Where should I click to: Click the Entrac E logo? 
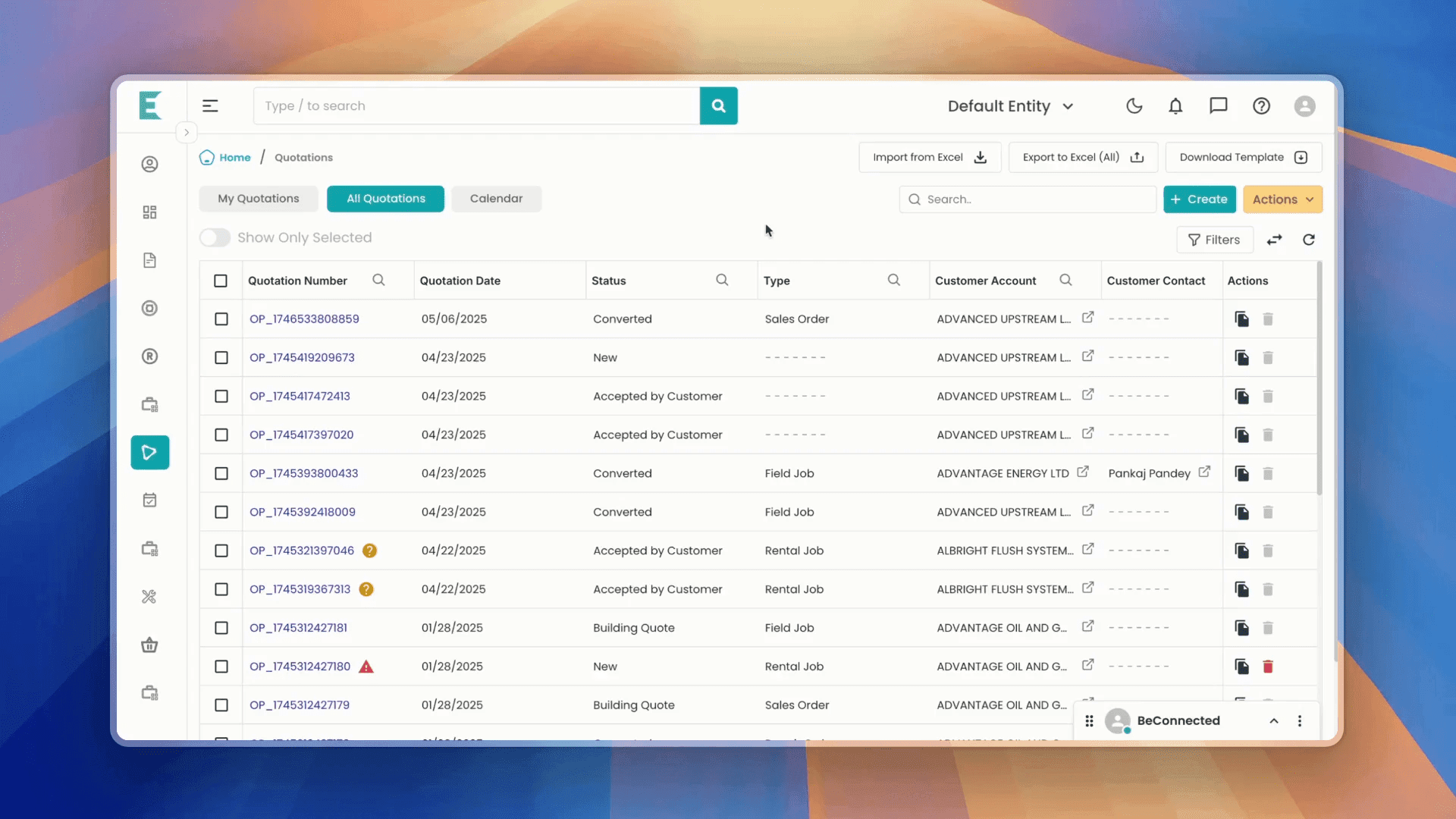click(150, 105)
